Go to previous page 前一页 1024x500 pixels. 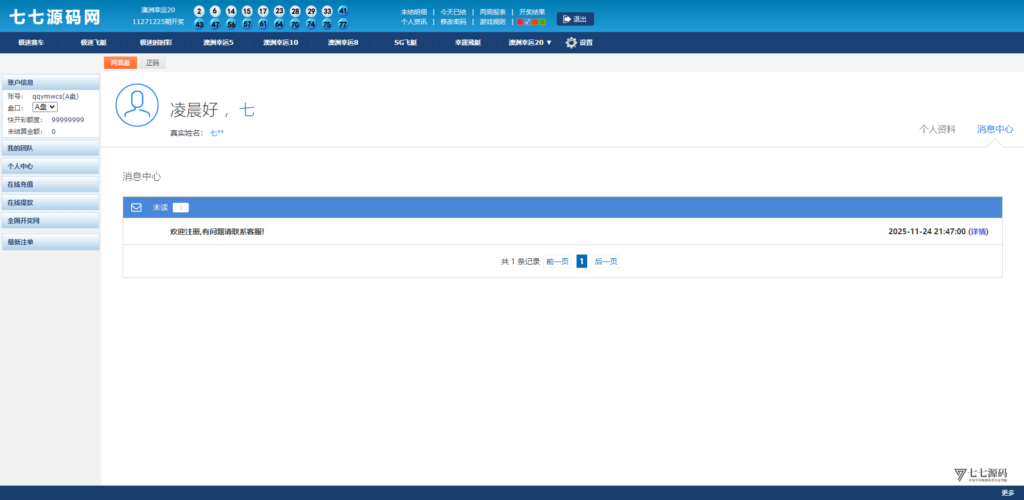tap(558, 261)
